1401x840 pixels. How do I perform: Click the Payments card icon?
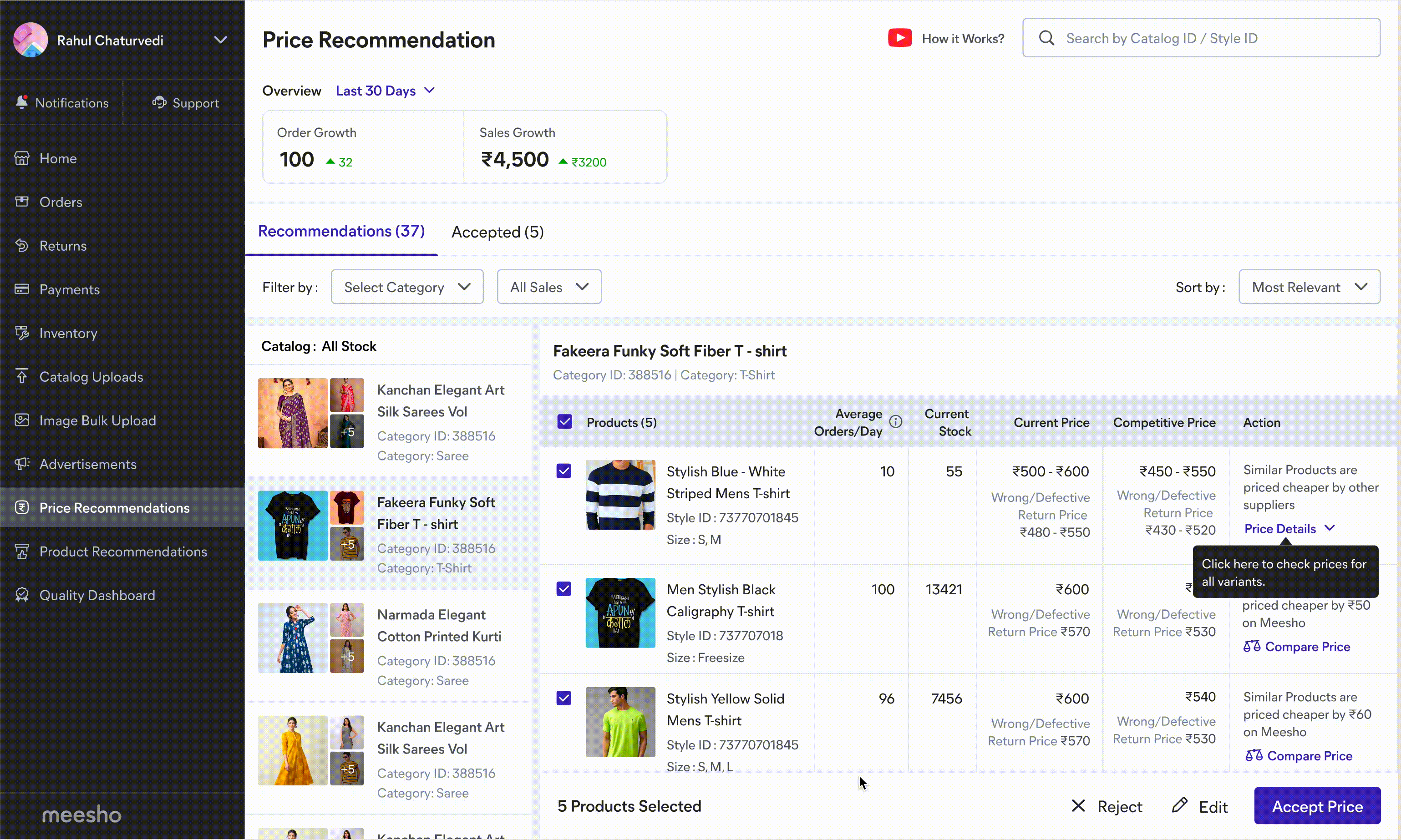[22, 289]
